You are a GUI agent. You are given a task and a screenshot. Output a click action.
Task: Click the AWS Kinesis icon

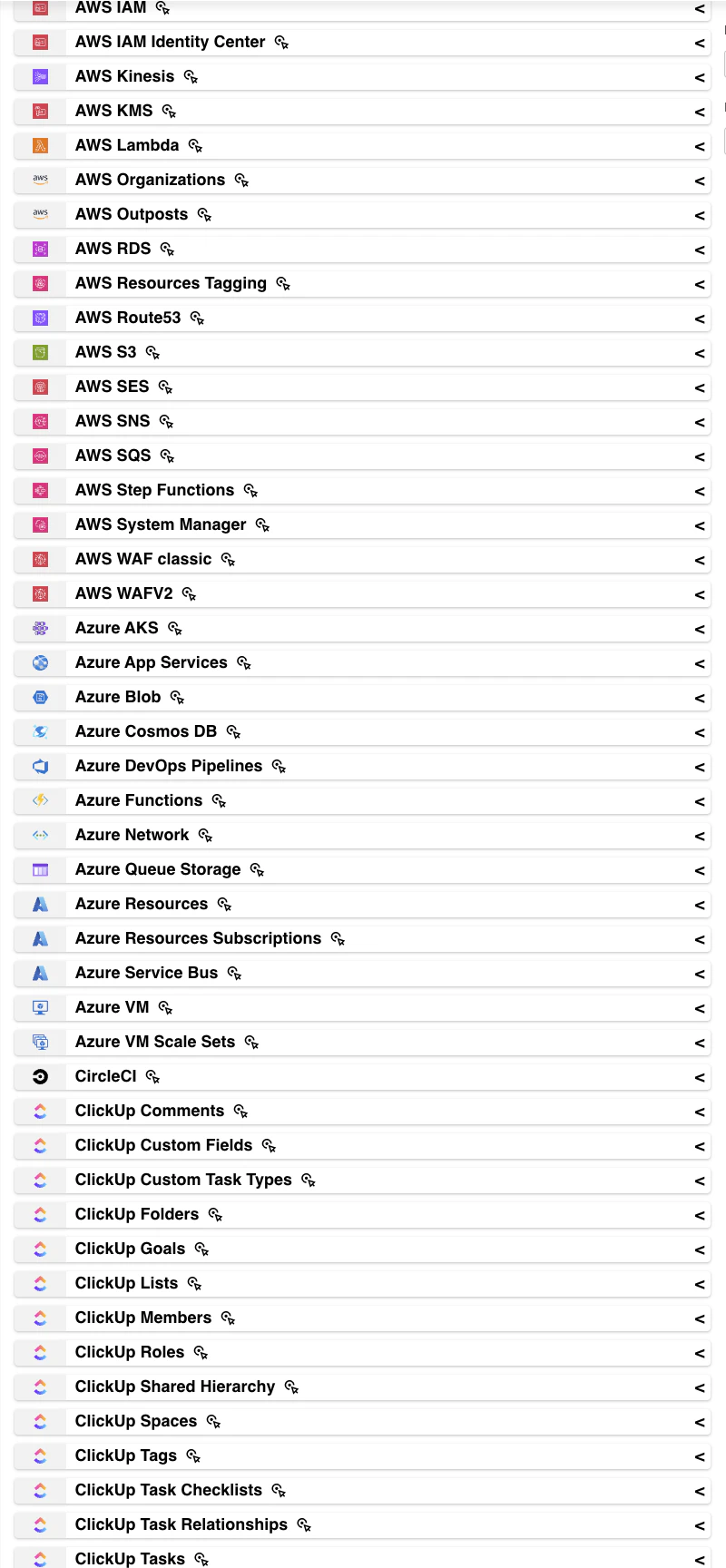(40, 76)
